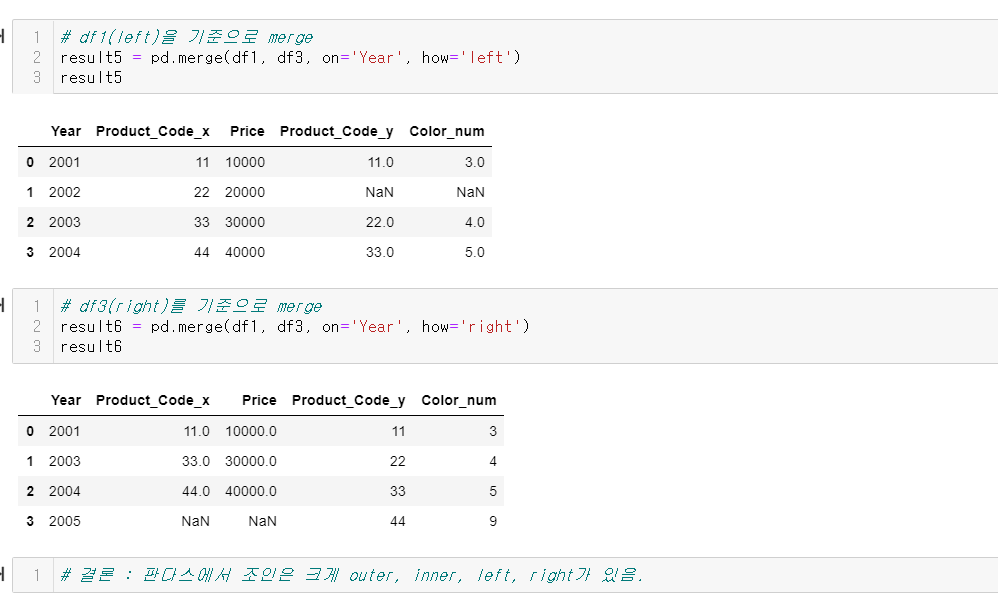Click the 30000.0 price cell
The height and width of the screenshot is (603, 998).
251,462
